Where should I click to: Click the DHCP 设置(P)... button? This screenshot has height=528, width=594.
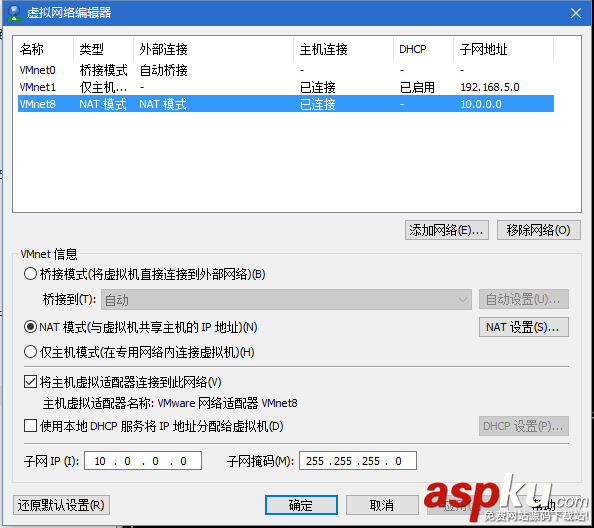(x=524, y=426)
